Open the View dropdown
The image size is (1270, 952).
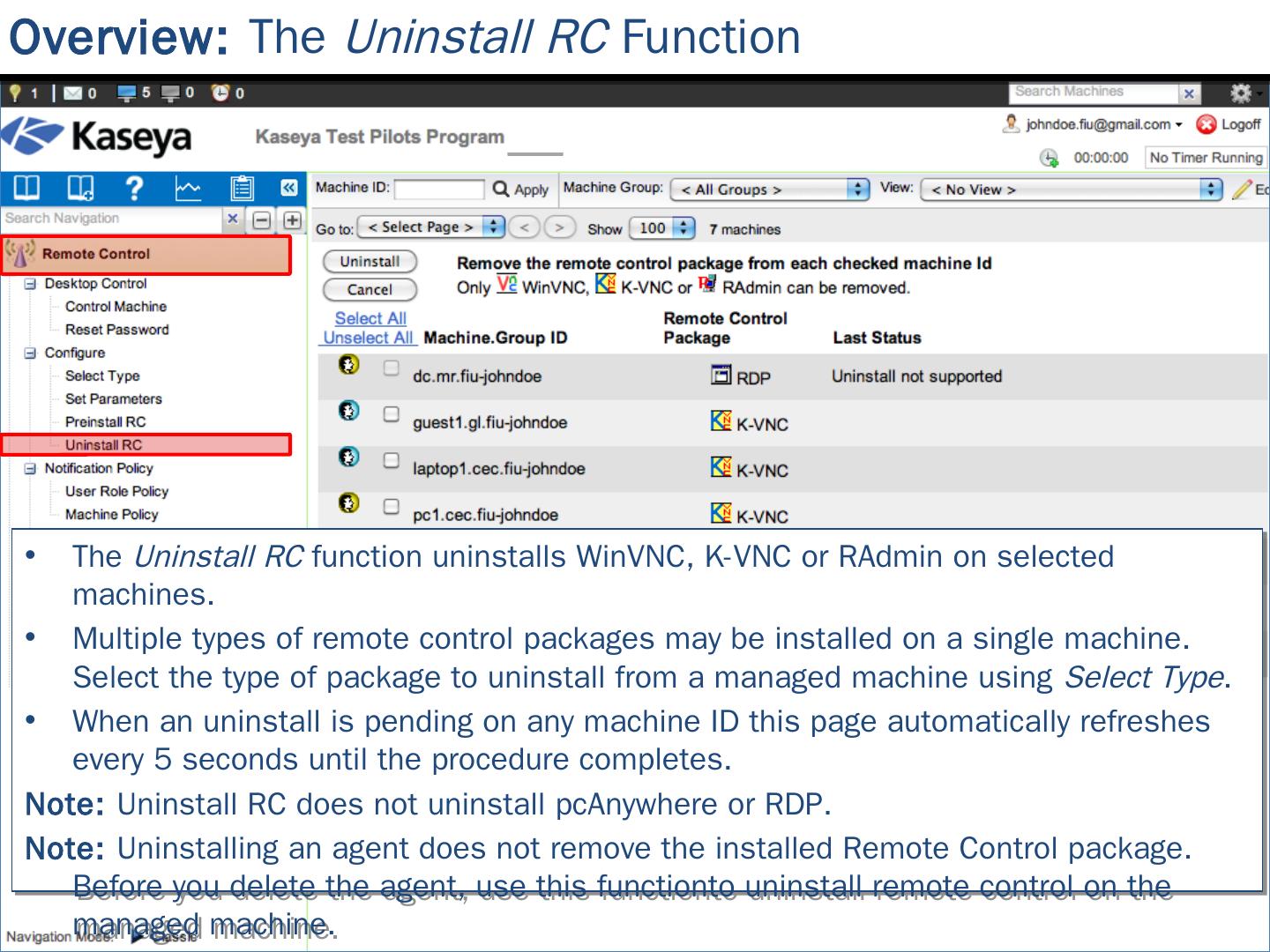coord(1072,190)
